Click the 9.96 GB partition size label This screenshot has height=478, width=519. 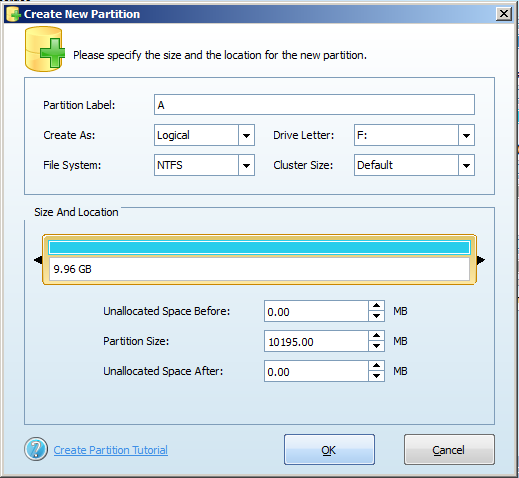pyautogui.click(x=72, y=269)
